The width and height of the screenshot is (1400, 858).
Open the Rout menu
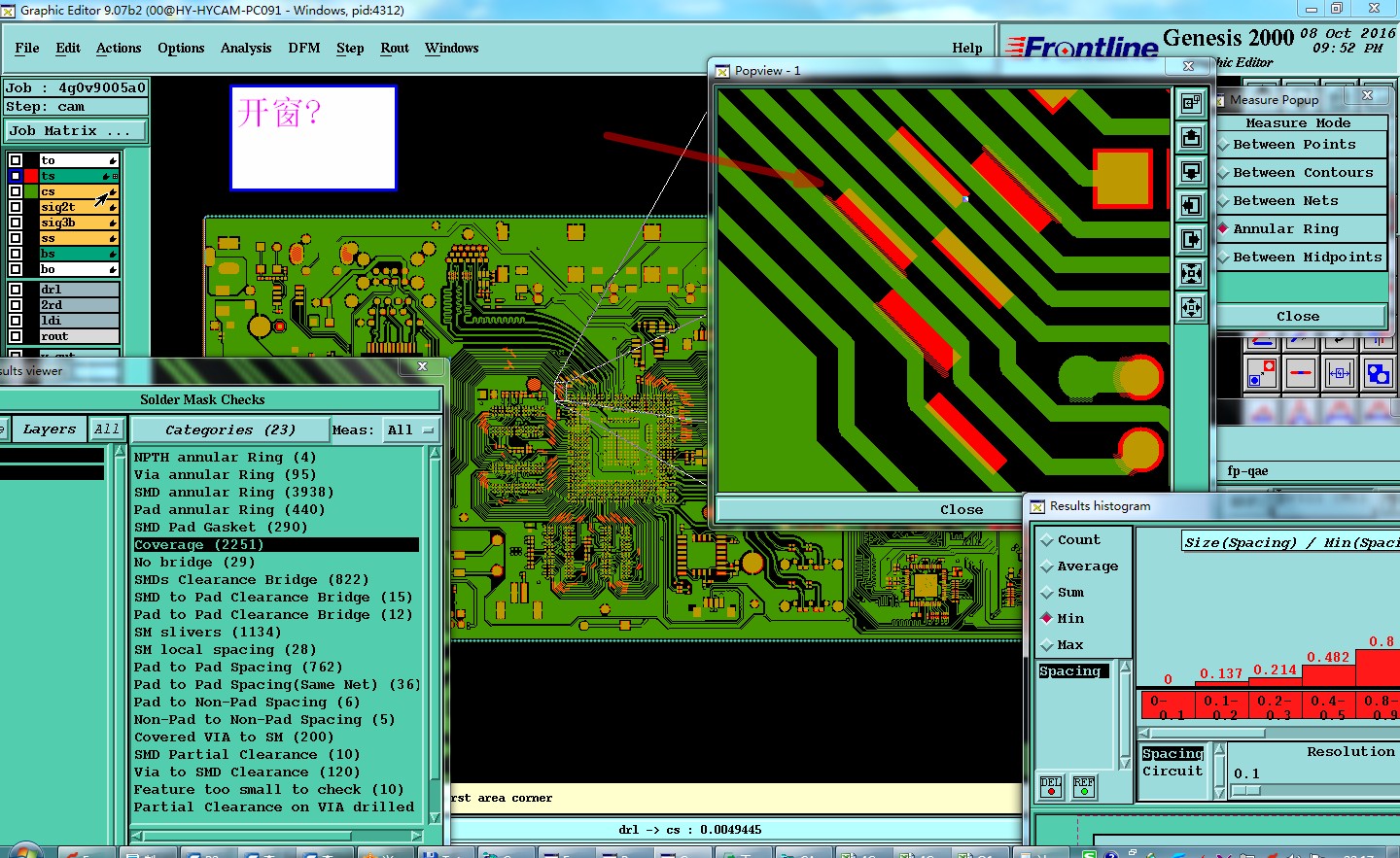(x=395, y=48)
